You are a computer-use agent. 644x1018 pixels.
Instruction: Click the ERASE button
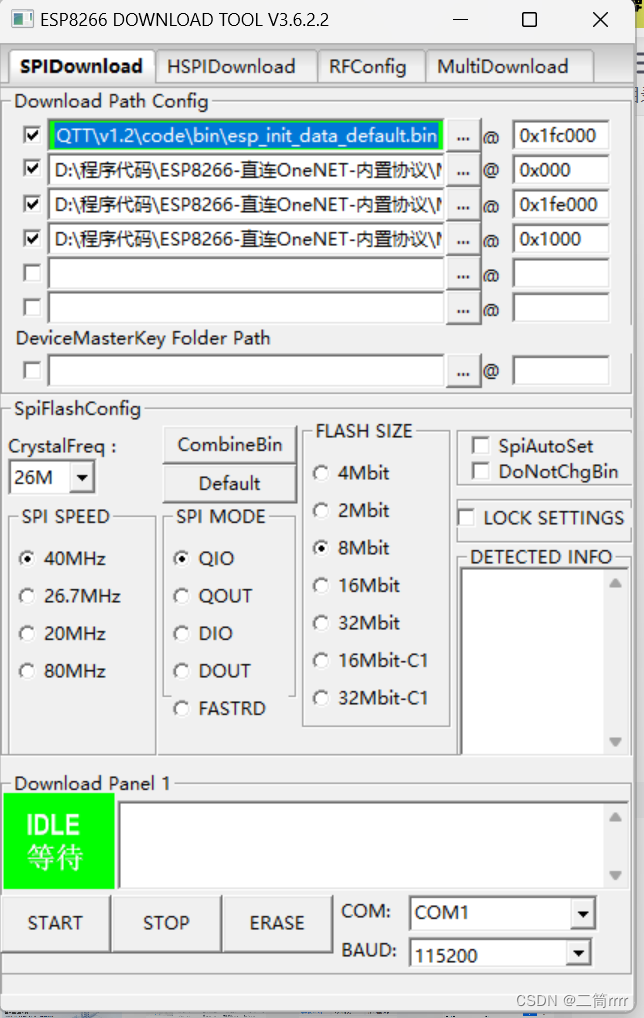[x=277, y=923]
